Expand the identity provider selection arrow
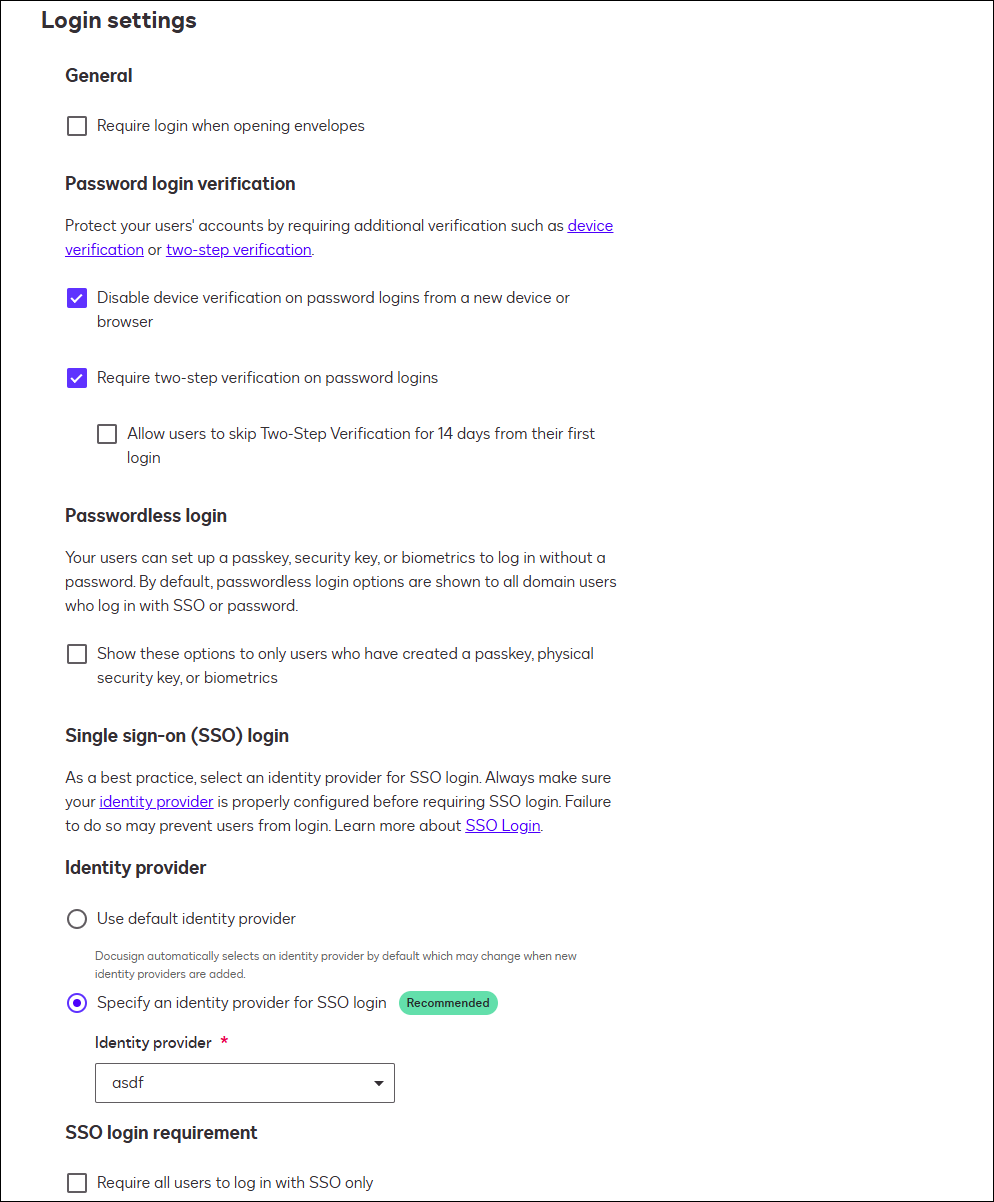This screenshot has width=994, height=1202. coord(378,1083)
